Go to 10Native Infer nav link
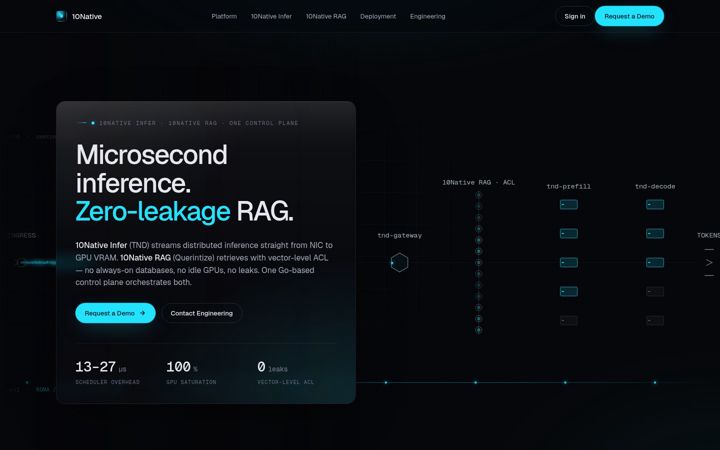 click(271, 16)
